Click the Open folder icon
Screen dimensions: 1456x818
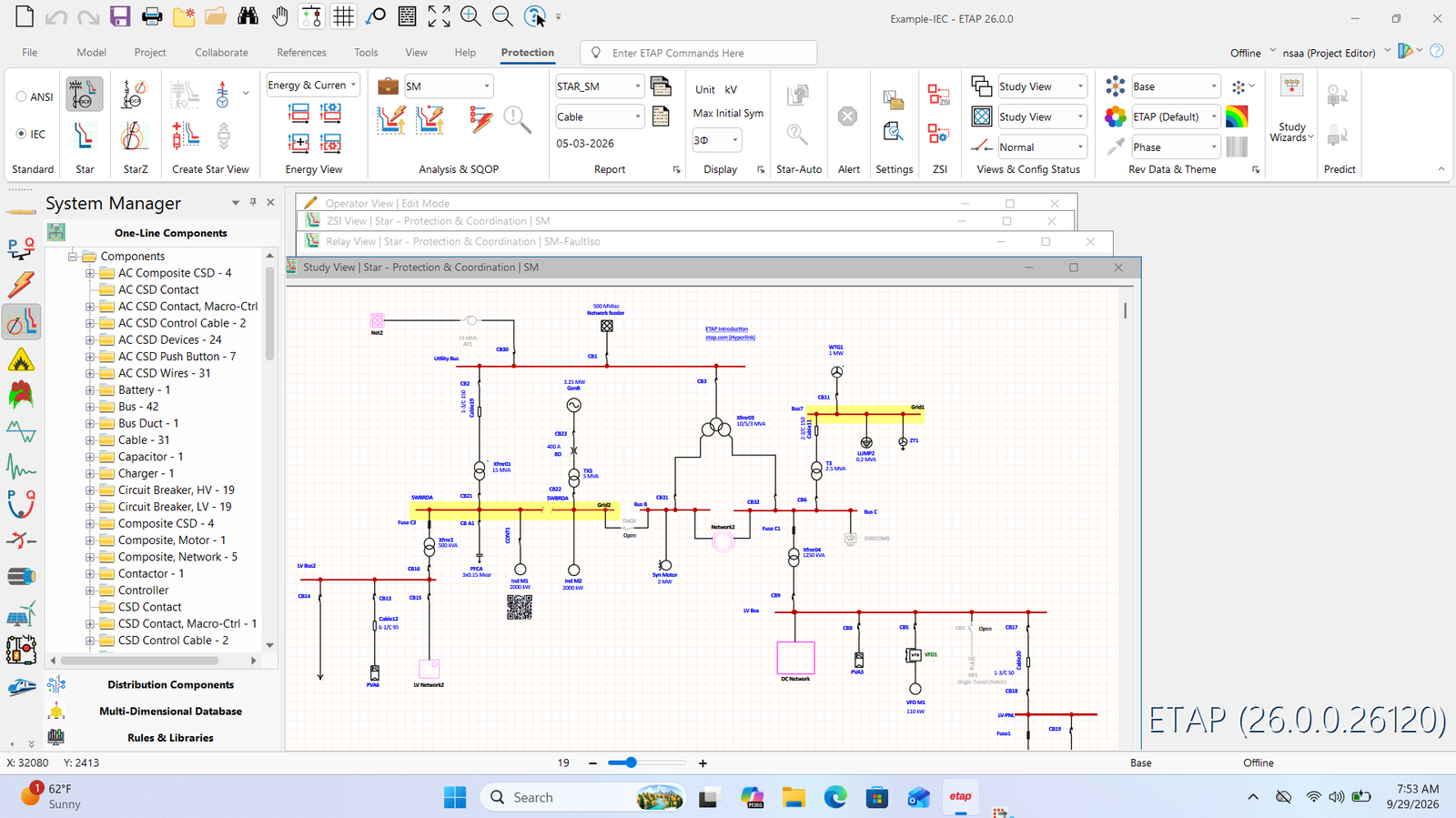[216, 16]
